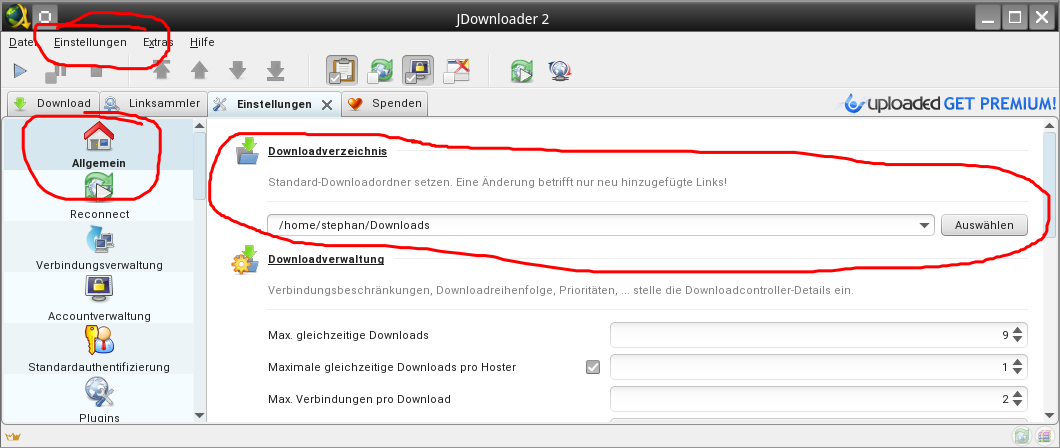Image resolution: width=1060 pixels, height=448 pixels.
Task: Click the uploaded GET PREMIUM banner
Action: (x=946, y=103)
